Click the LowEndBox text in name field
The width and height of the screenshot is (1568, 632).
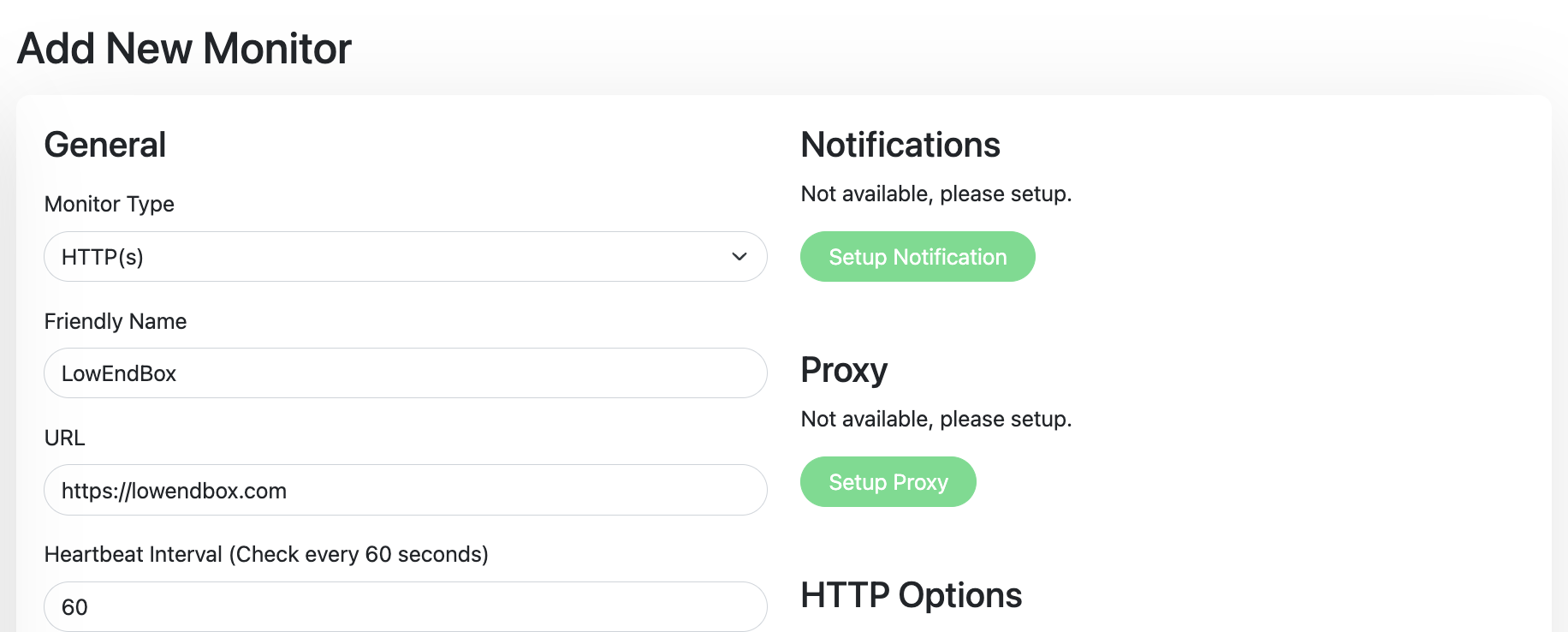[119, 373]
